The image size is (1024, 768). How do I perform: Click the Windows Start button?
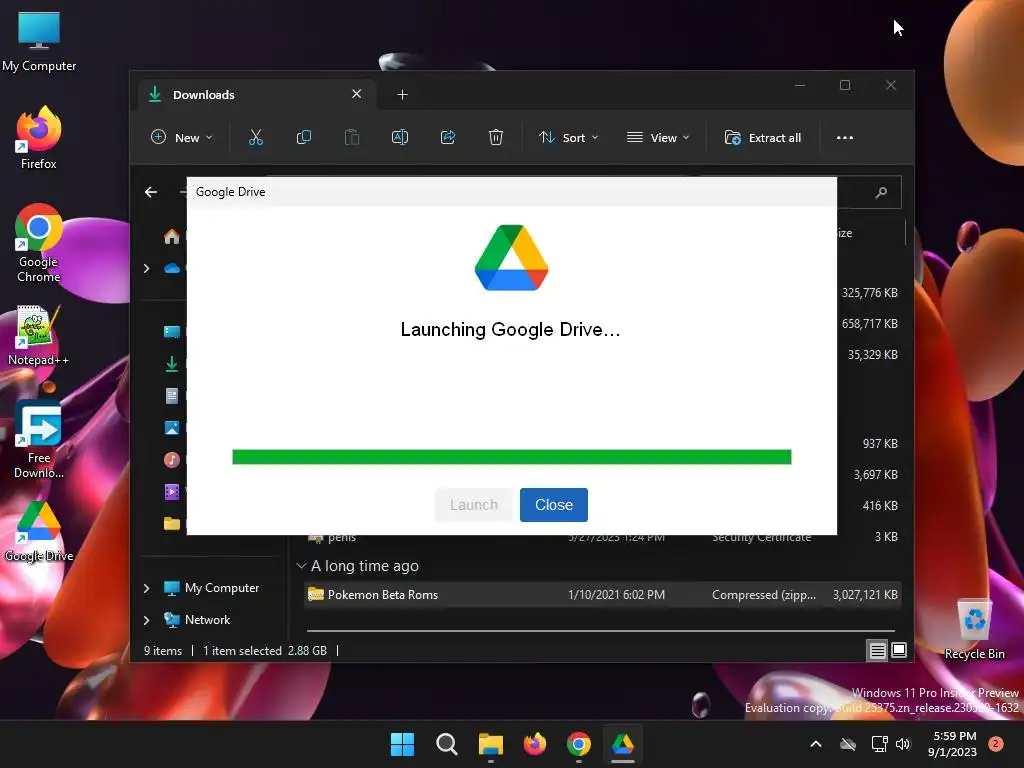click(x=402, y=744)
